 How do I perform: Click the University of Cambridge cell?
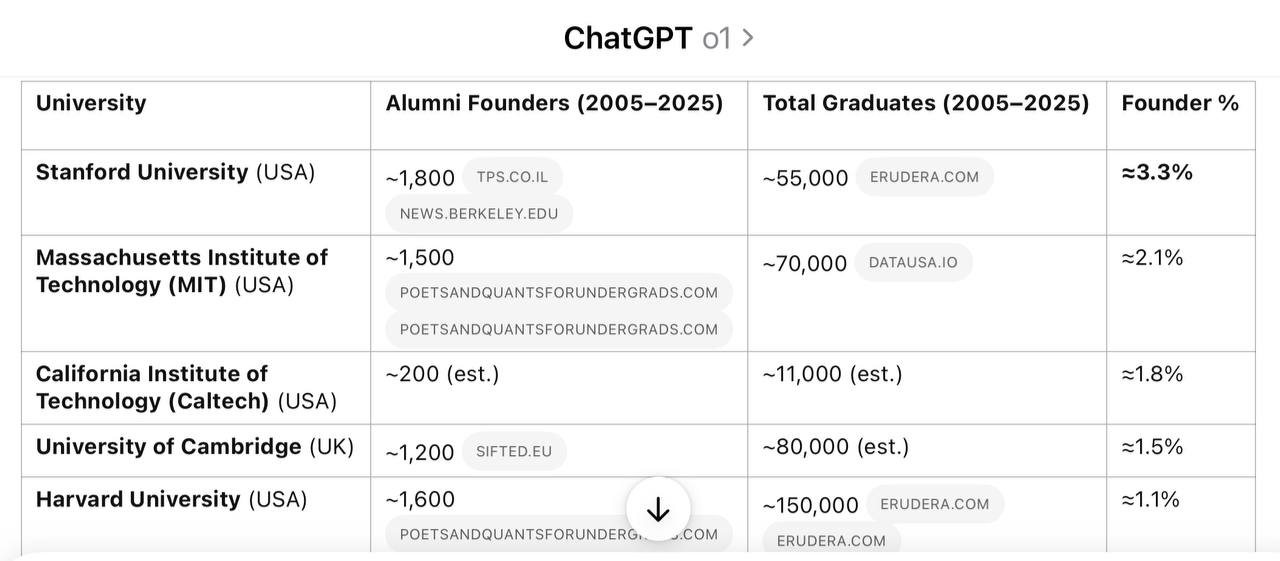[x=196, y=451]
